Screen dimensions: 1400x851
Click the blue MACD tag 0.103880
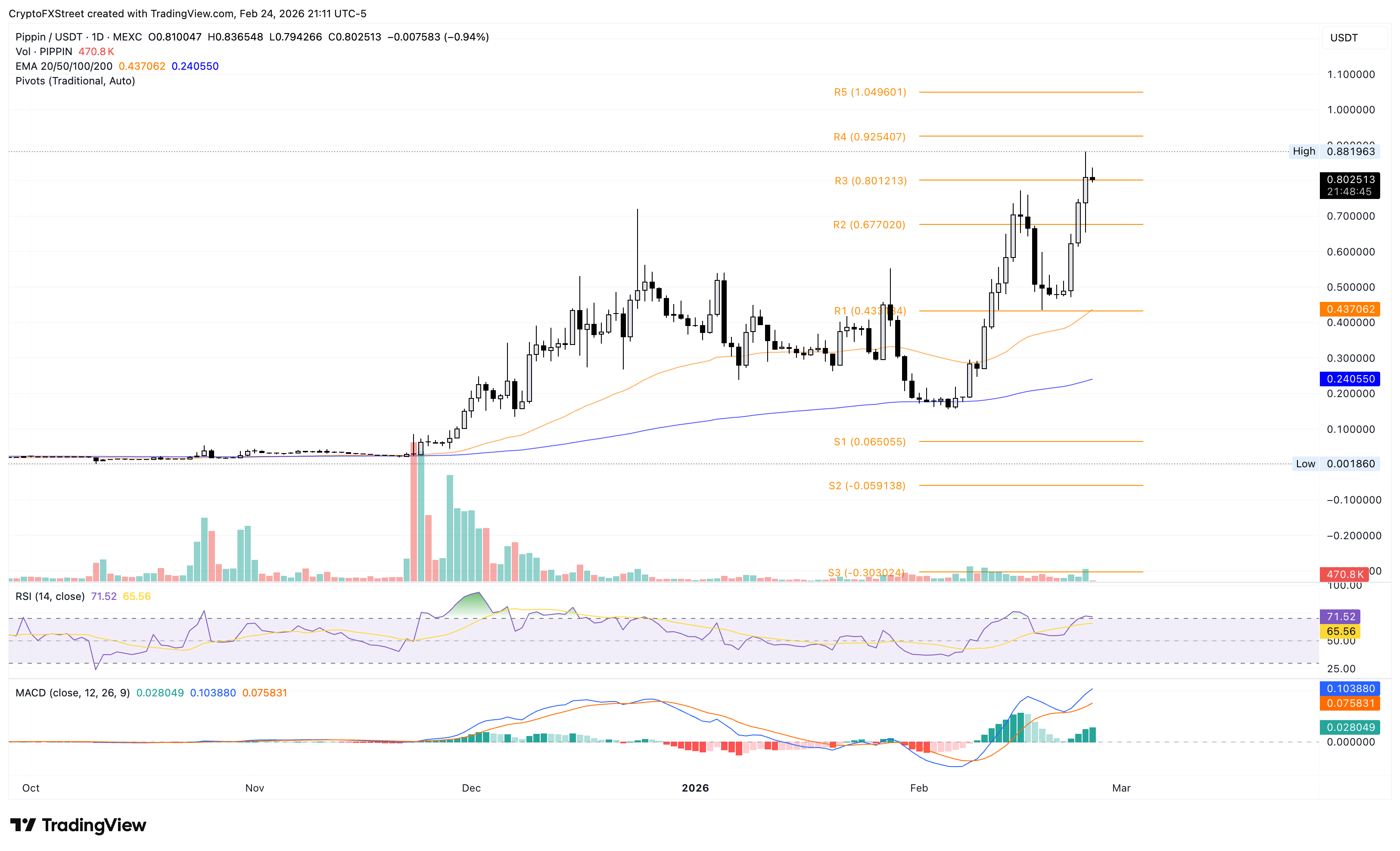pyautogui.click(x=1350, y=689)
